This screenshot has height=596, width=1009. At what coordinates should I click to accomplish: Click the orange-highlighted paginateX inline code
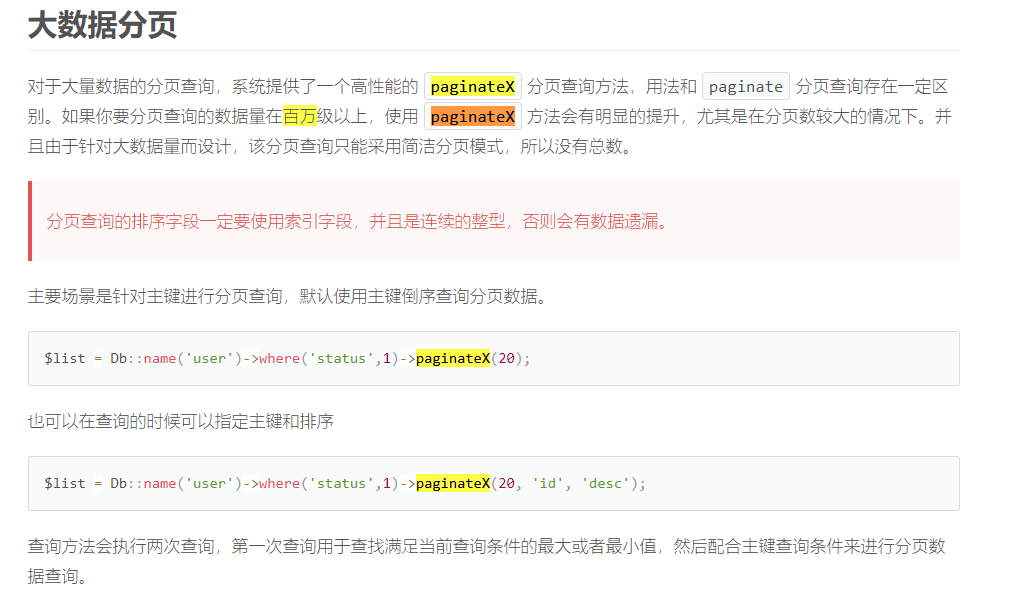tap(473, 117)
